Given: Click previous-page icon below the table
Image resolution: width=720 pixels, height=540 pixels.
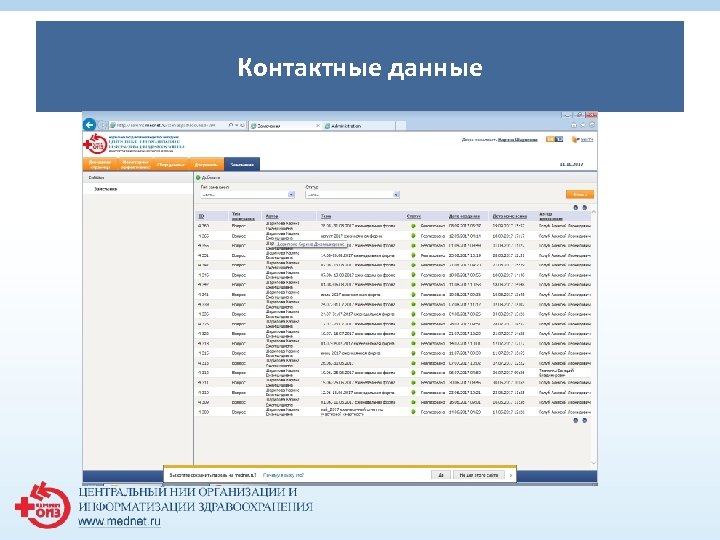Looking at the screenshot, I should pos(575,420).
